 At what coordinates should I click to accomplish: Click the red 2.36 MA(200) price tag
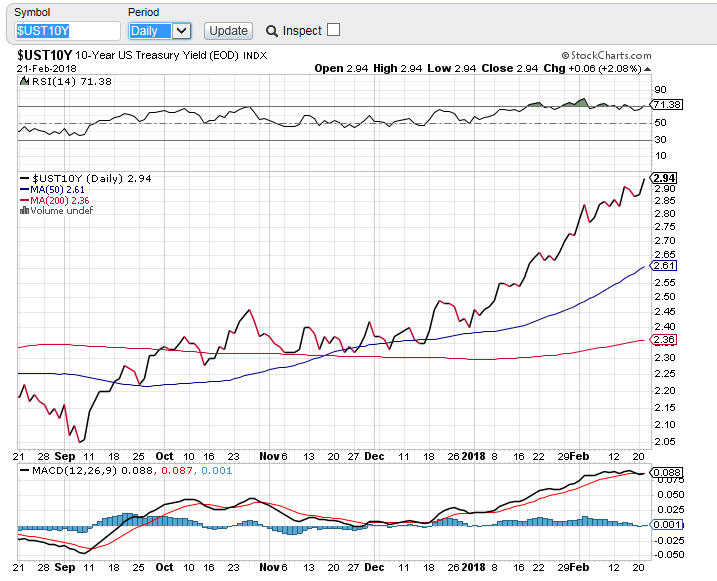click(x=664, y=340)
